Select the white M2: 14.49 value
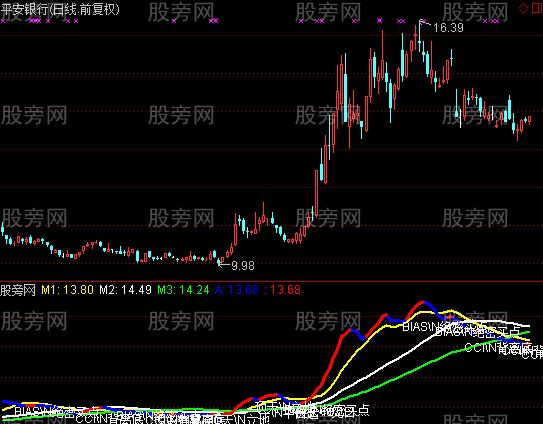This screenshot has width=543, height=424. point(125,290)
